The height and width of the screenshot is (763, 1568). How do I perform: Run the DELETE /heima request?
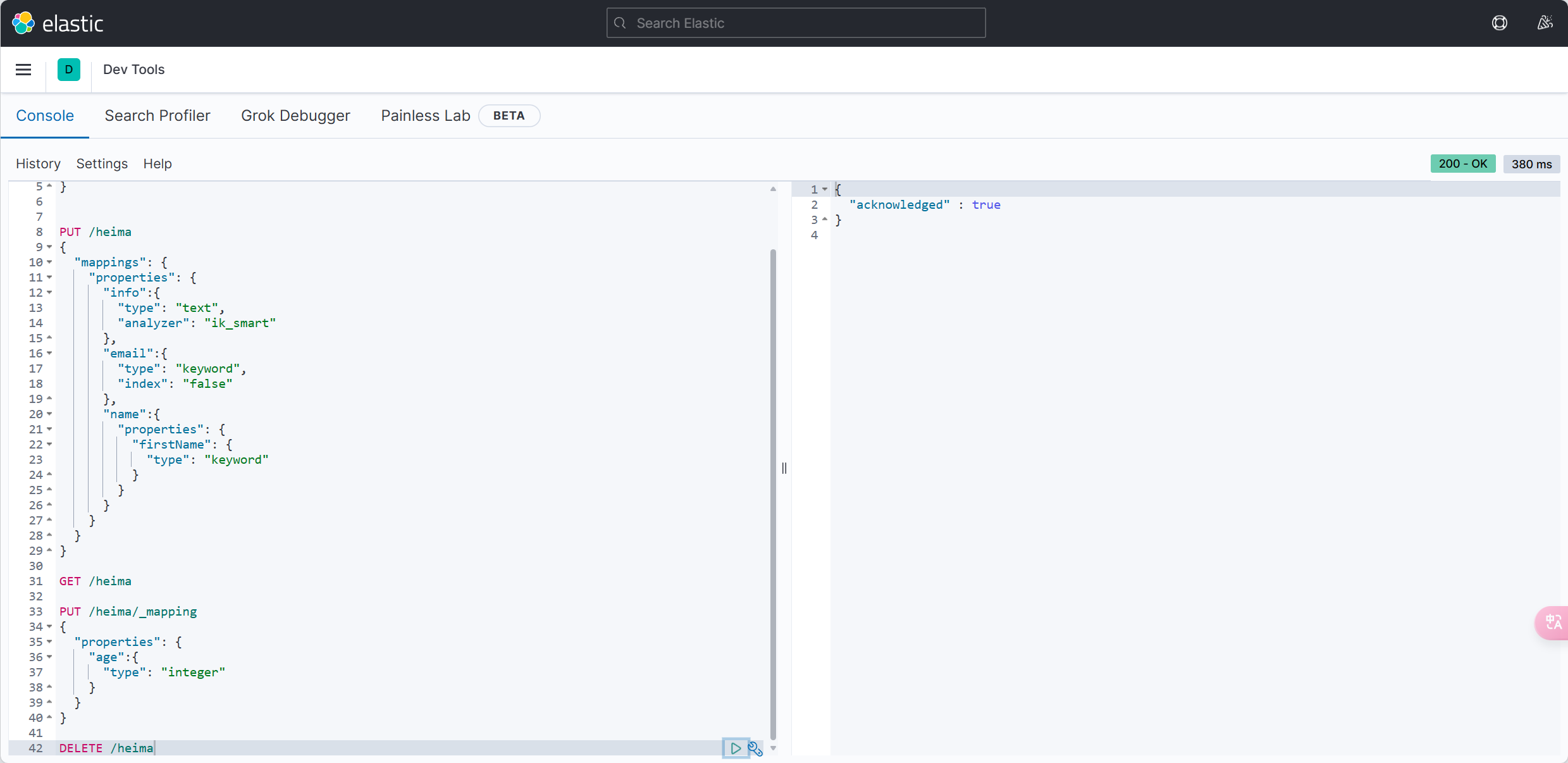(x=735, y=748)
